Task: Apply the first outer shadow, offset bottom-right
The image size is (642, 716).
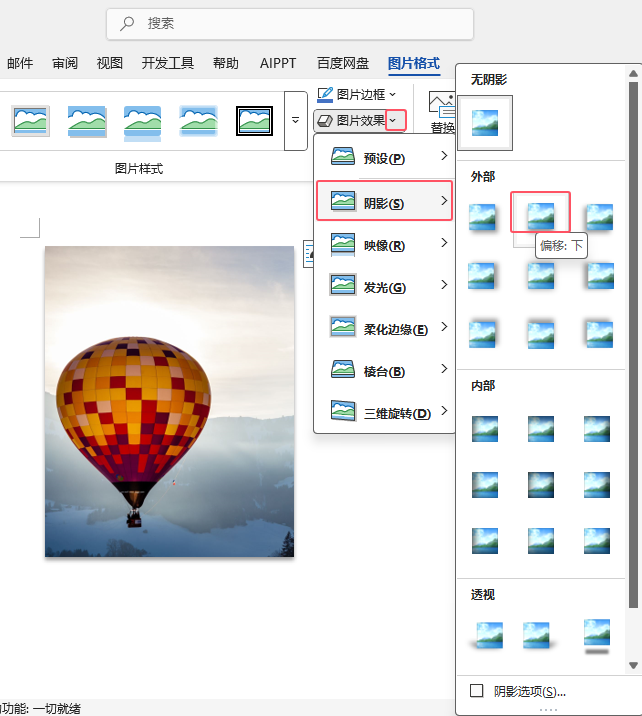Action: click(483, 217)
